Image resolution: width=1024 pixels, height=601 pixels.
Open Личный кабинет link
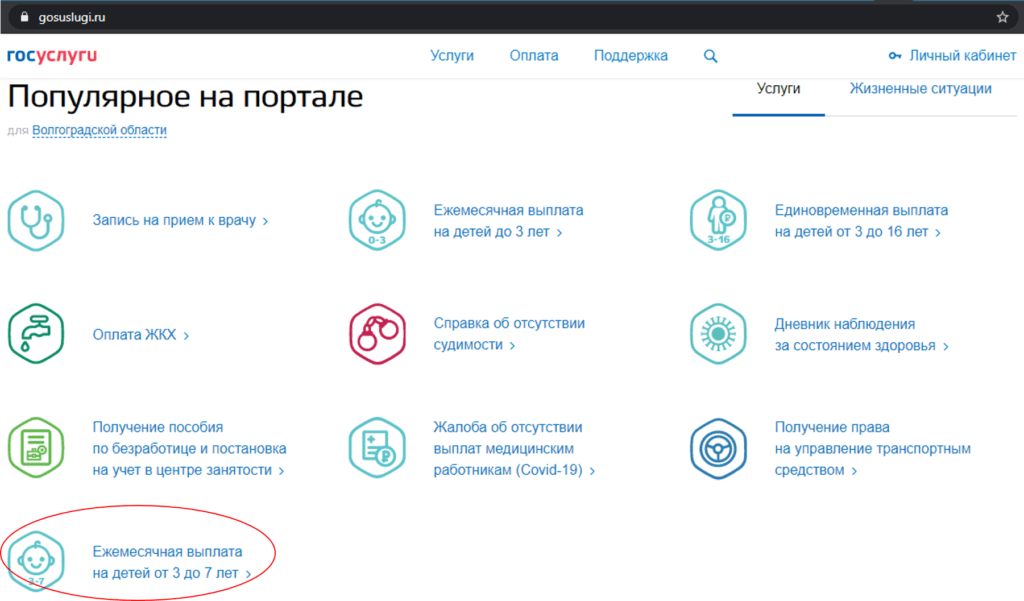tap(963, 56)
